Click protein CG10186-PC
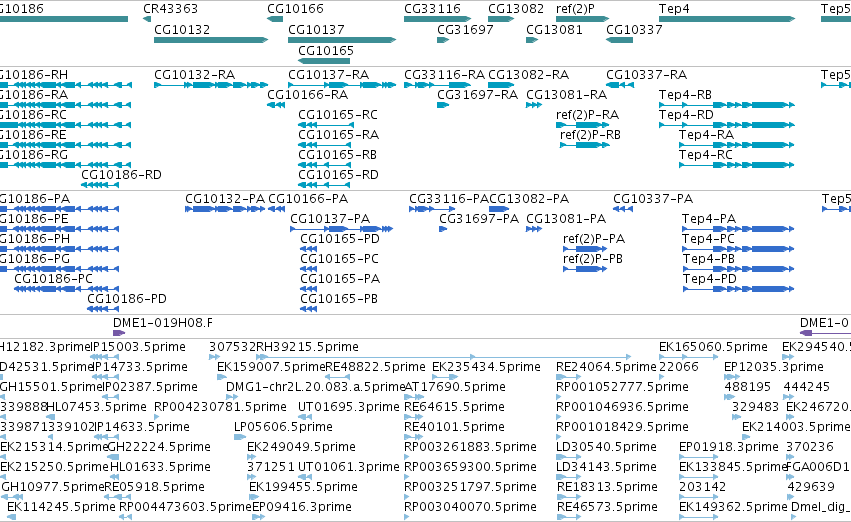851x522 pixels. coord(66,289)
